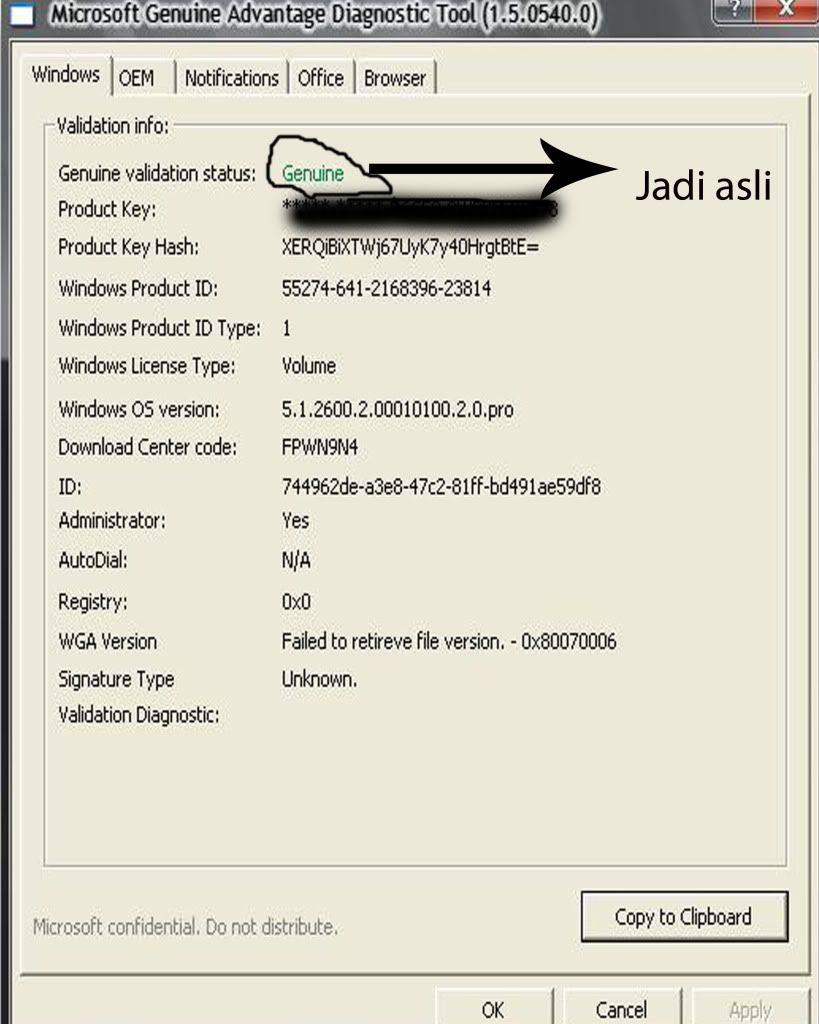Click the Diagnostic Tool window title text
The image size is (819, 1024).
pyautogui.click(x=325, y=14)
